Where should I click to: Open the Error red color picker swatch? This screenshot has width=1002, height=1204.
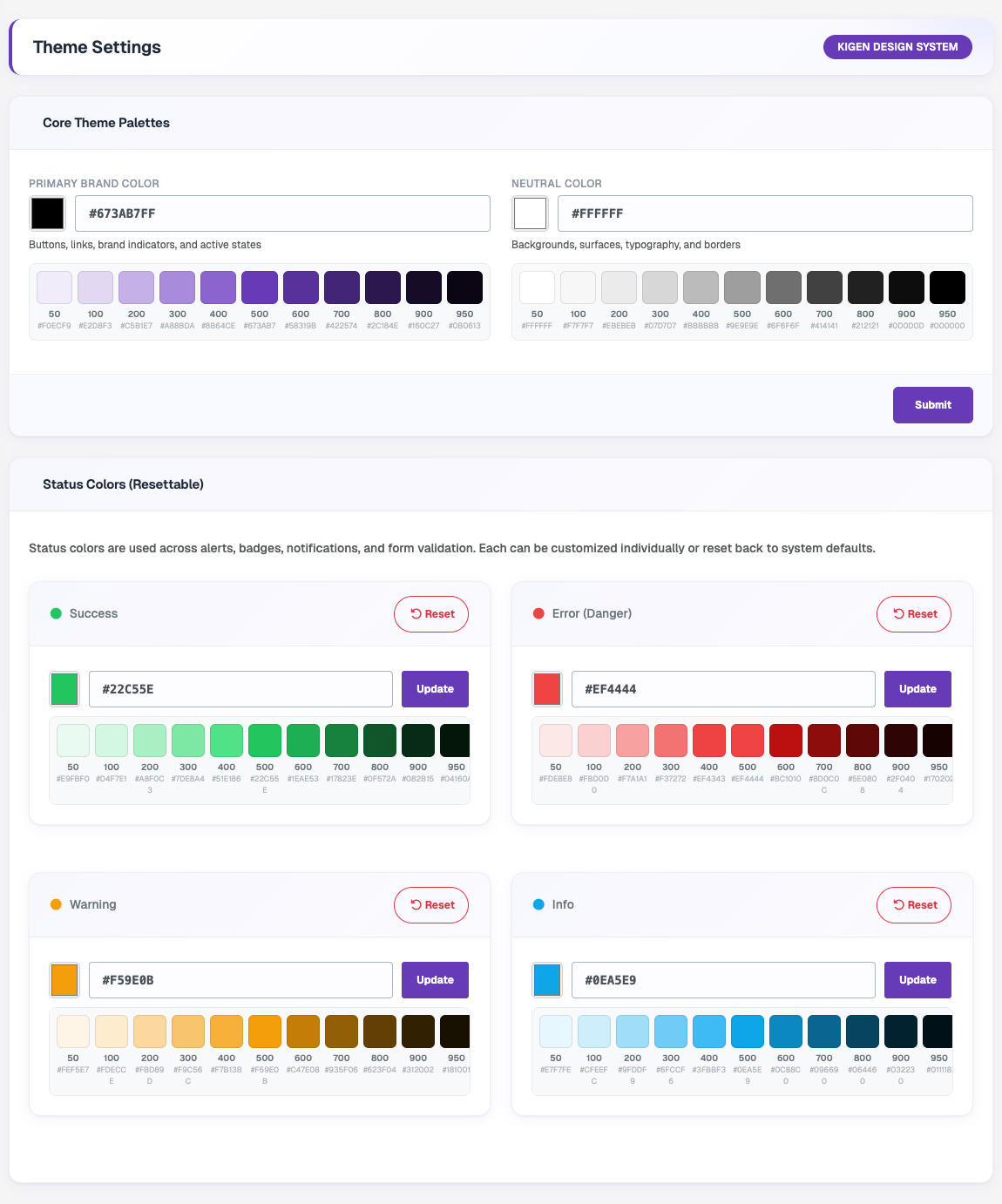[x=547, y=689]
